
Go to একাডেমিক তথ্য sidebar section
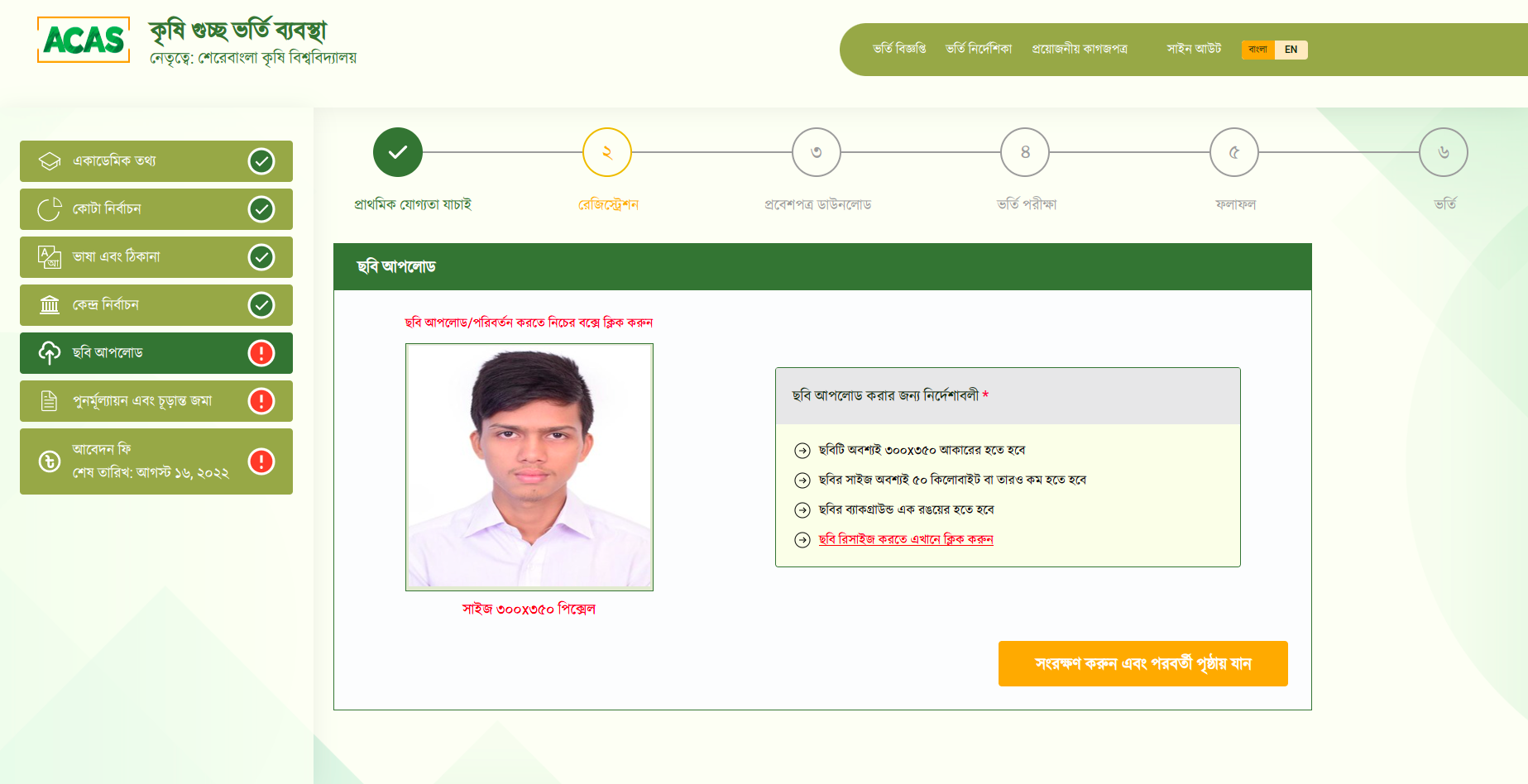(156, 161)
